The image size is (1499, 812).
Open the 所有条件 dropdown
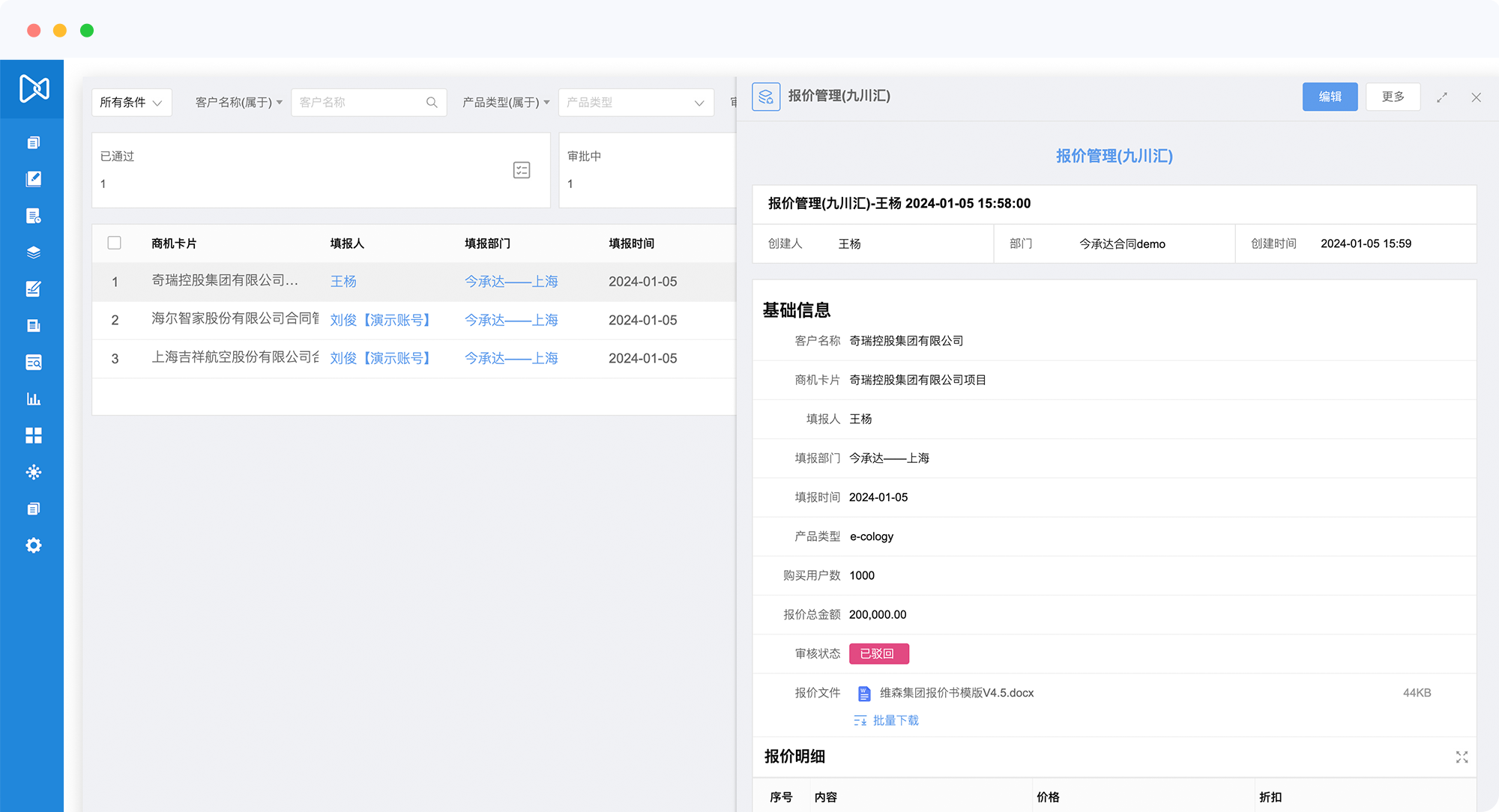(x=131, y=103)
